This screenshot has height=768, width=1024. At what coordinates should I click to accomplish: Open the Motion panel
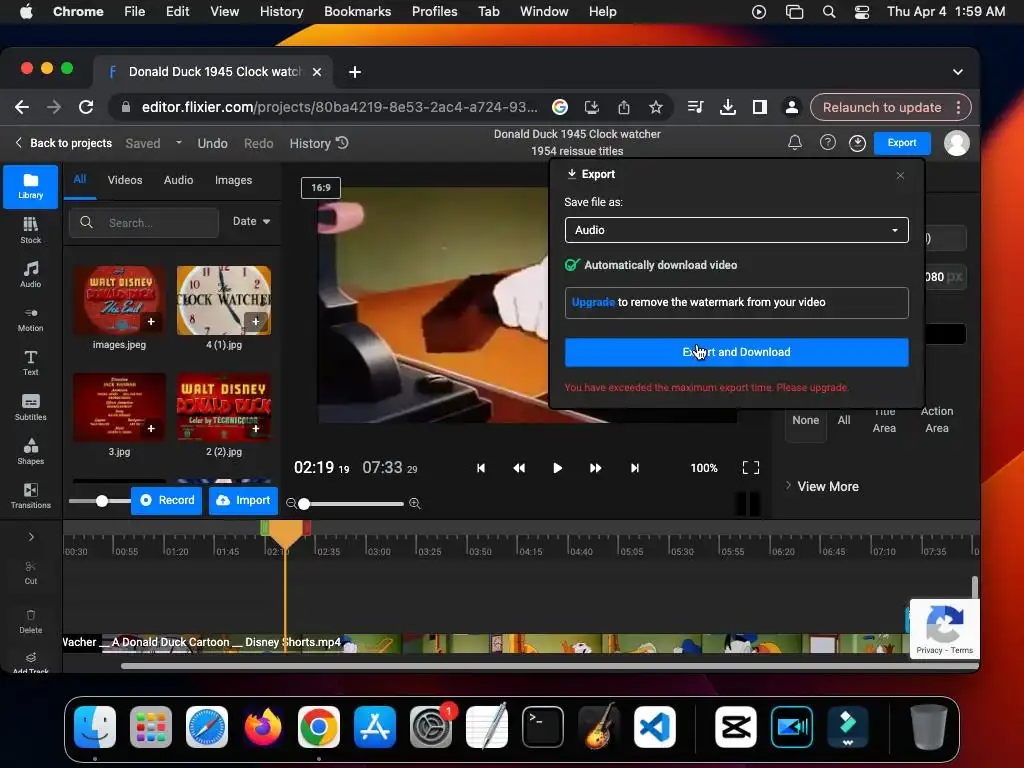coord(30,319)
